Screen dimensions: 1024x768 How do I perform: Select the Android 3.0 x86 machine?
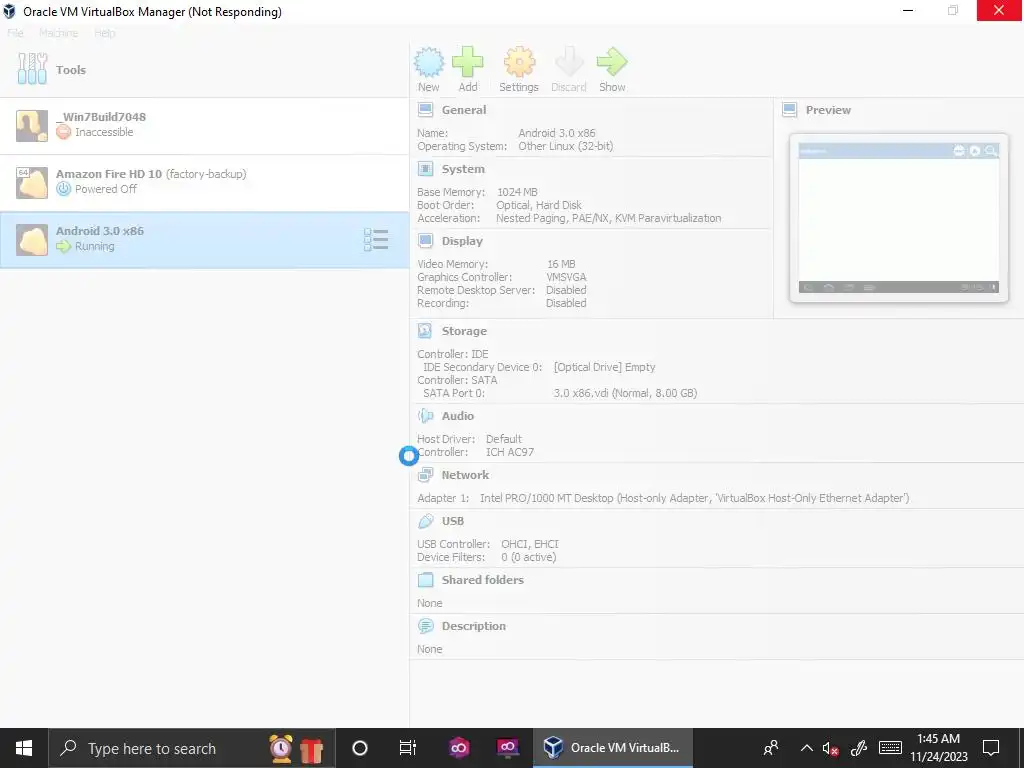coord(204,240)
